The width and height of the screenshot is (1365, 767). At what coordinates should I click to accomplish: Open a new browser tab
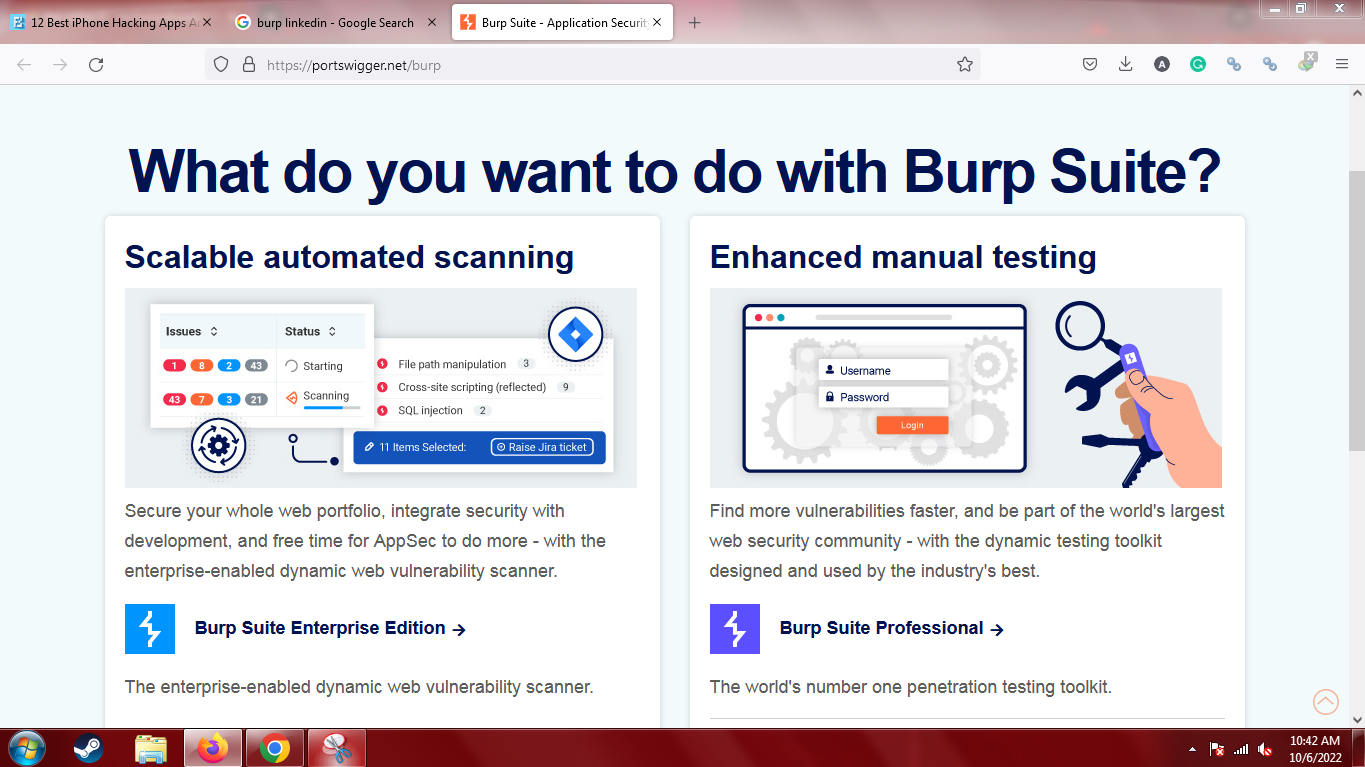[695, 23]
